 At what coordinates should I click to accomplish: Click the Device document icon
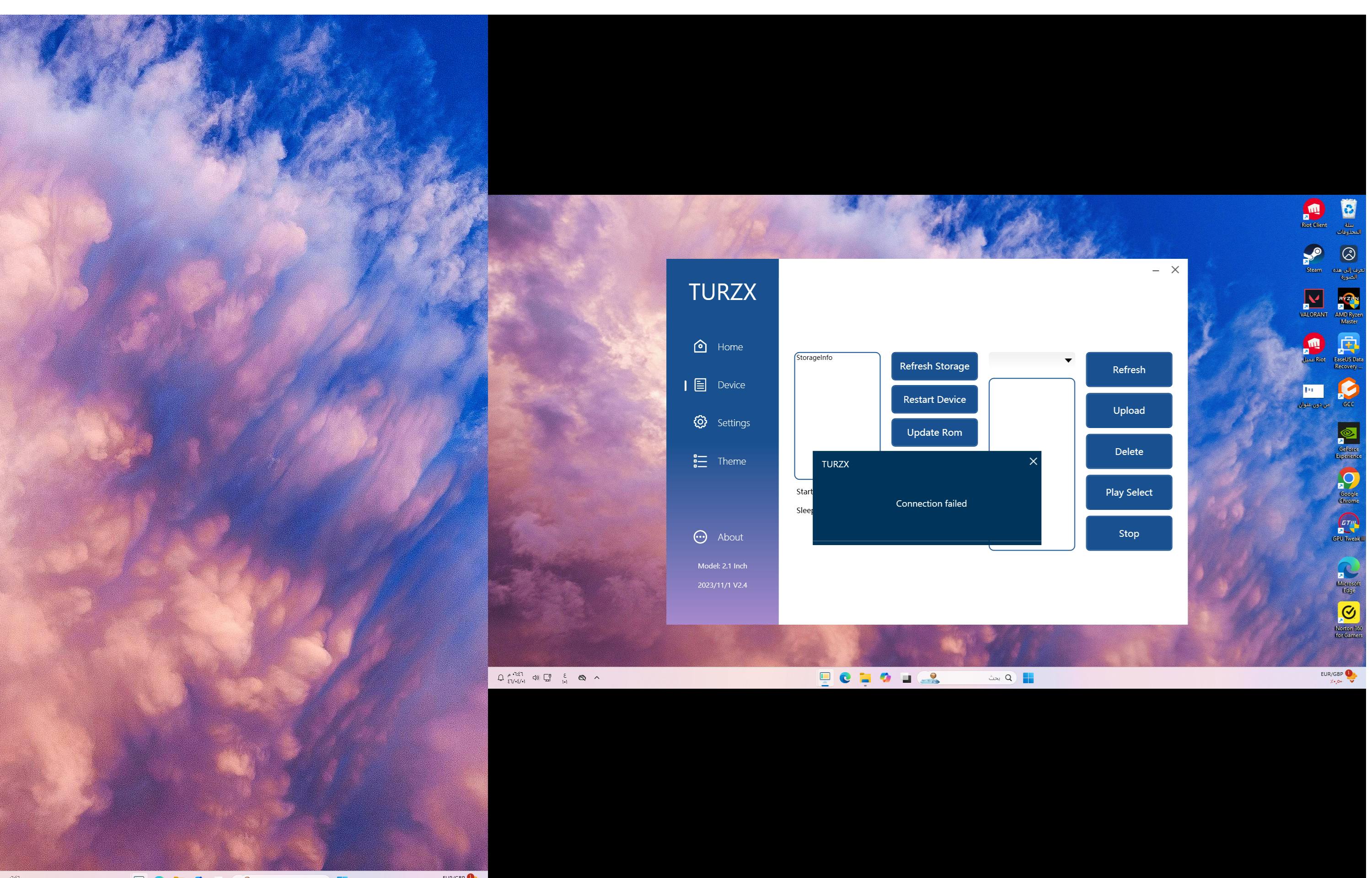coord(700,385)
